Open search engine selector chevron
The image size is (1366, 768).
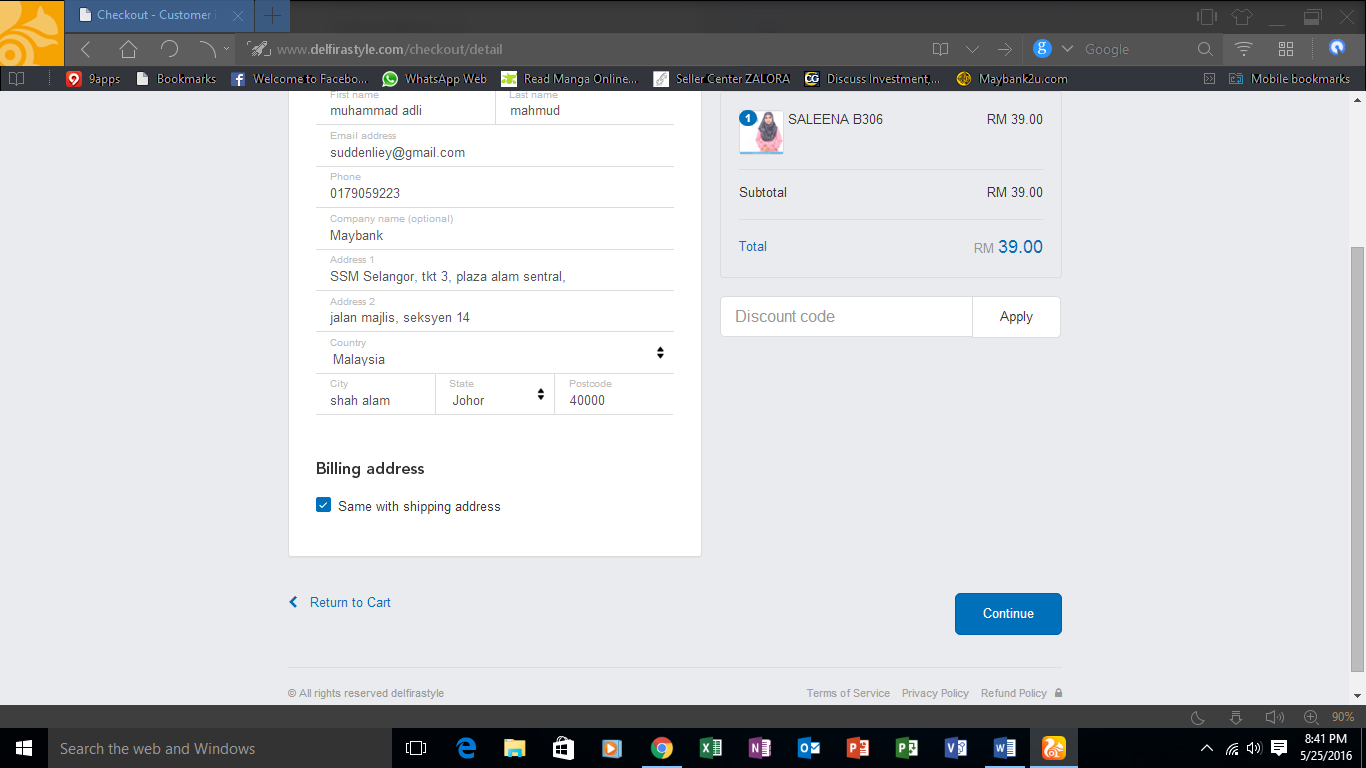click(x=1067, y=49)
